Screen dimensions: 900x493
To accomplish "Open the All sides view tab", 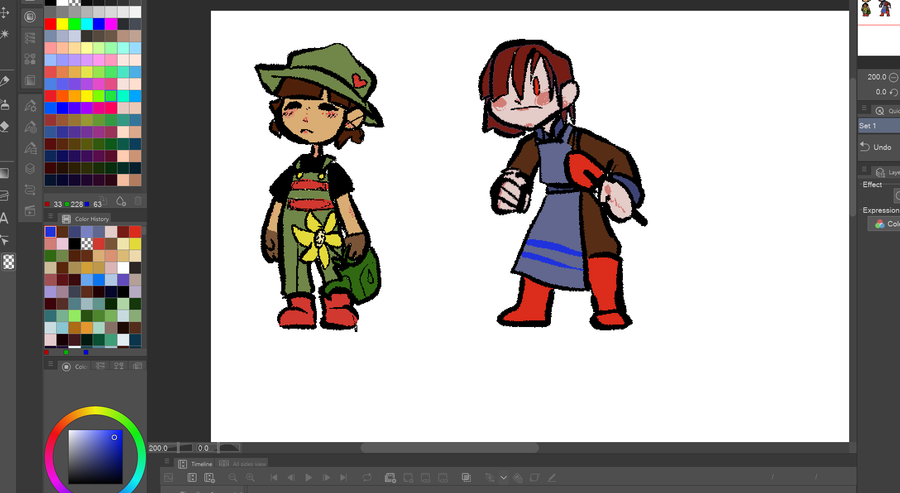I will click(x=243, y=464).
